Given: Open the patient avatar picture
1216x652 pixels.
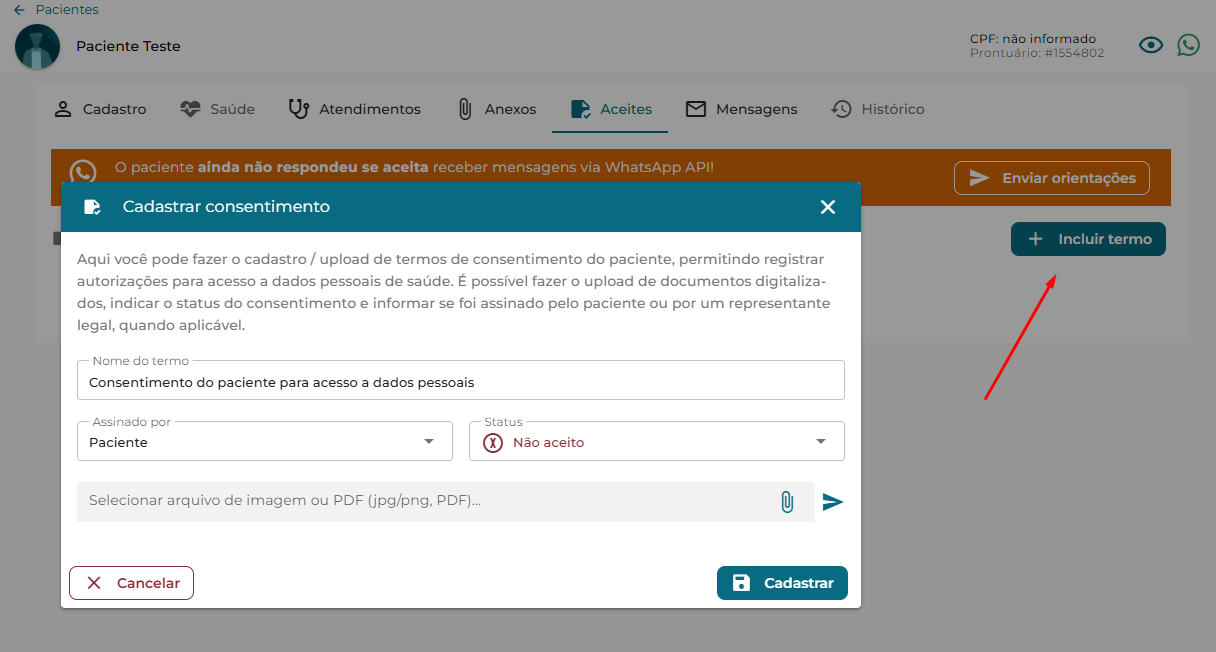Looking at the screenshot, I should tap(38, 47).
